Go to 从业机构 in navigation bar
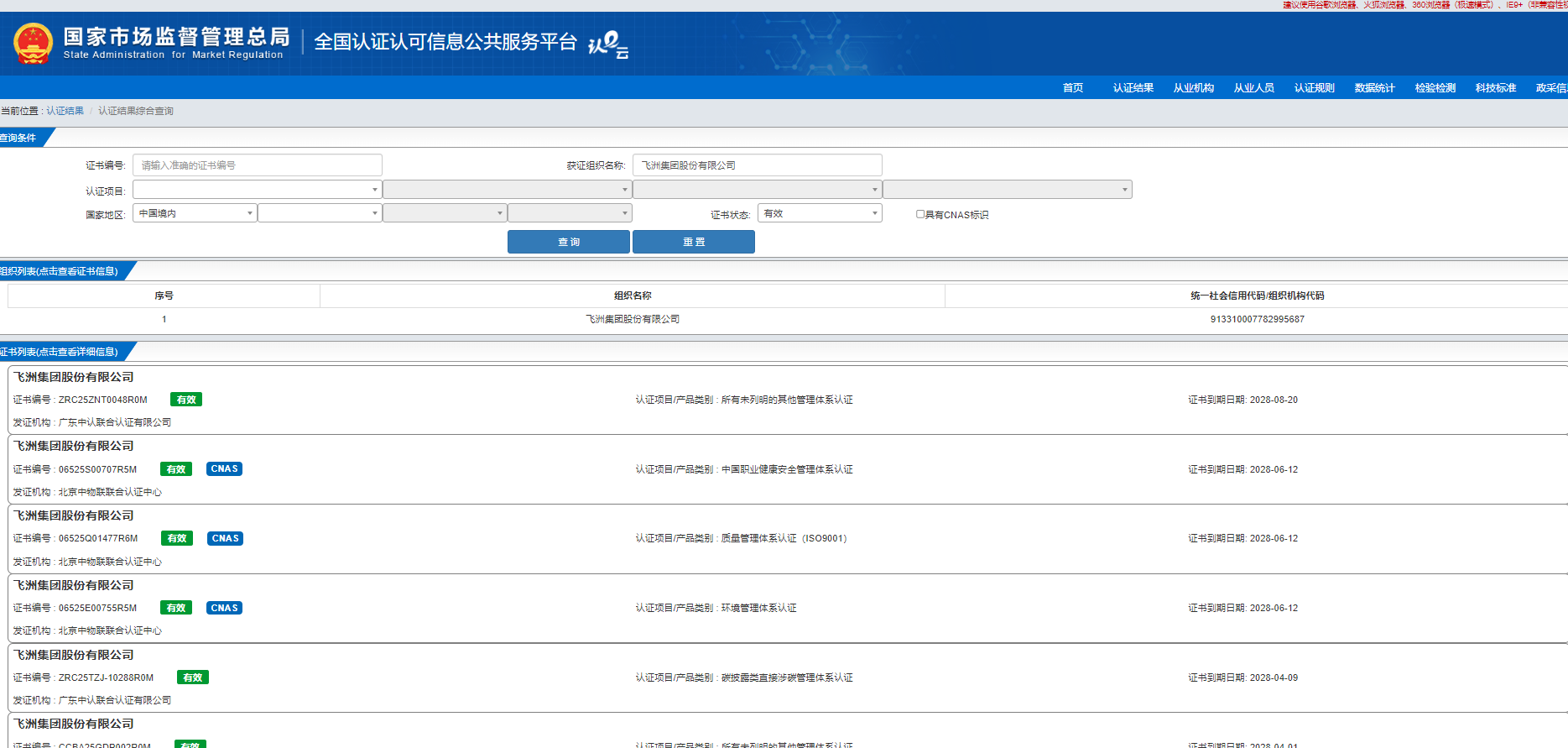1568x748 pixels. (1193, 88)
